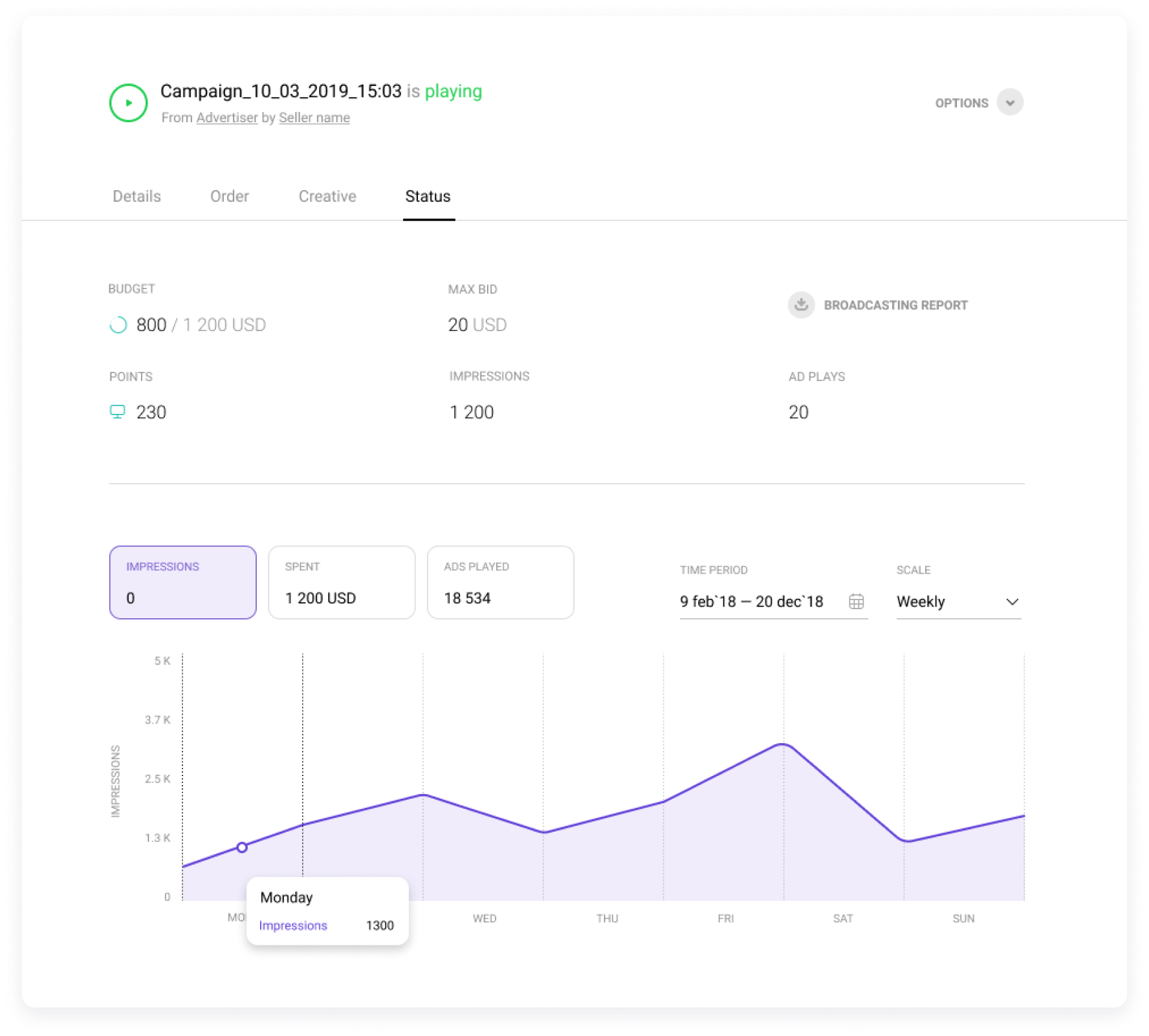Click the SAT axis label
Screen dimensions: 1149x1036
(843, 919)
